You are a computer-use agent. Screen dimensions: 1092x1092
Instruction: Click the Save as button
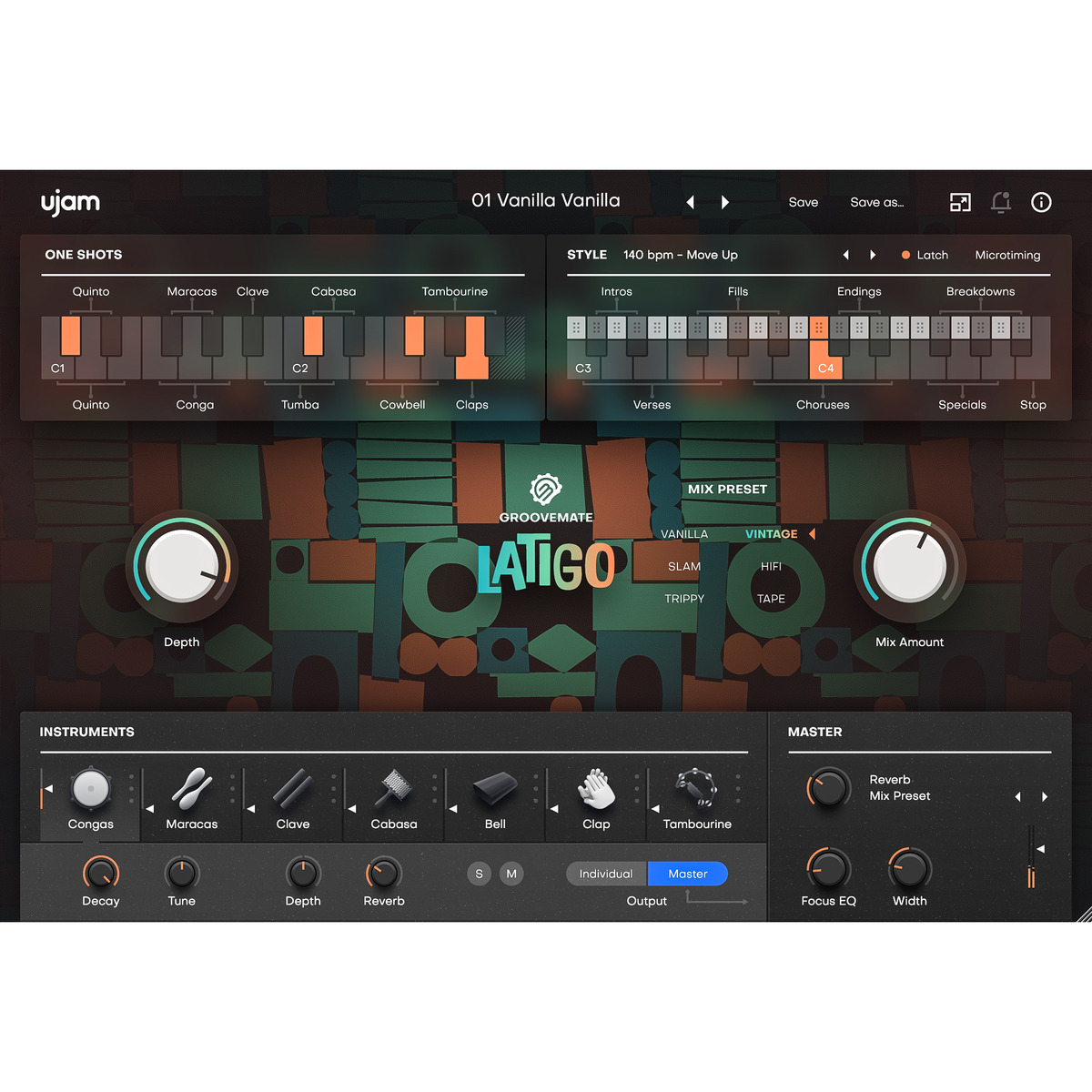(875, 202)
